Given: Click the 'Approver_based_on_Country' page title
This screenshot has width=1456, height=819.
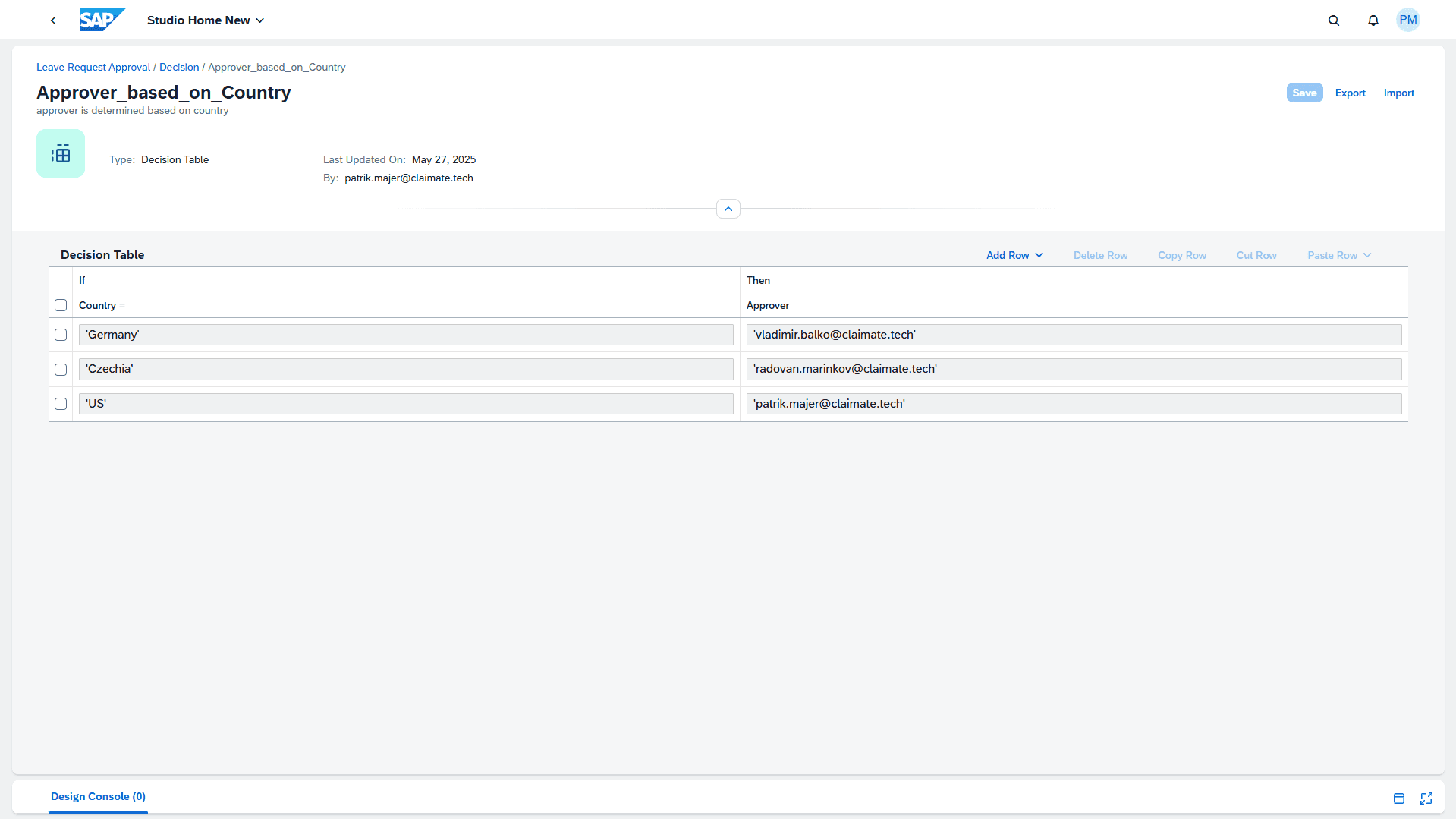Looking at the screenshot, I should click(164, 92).
